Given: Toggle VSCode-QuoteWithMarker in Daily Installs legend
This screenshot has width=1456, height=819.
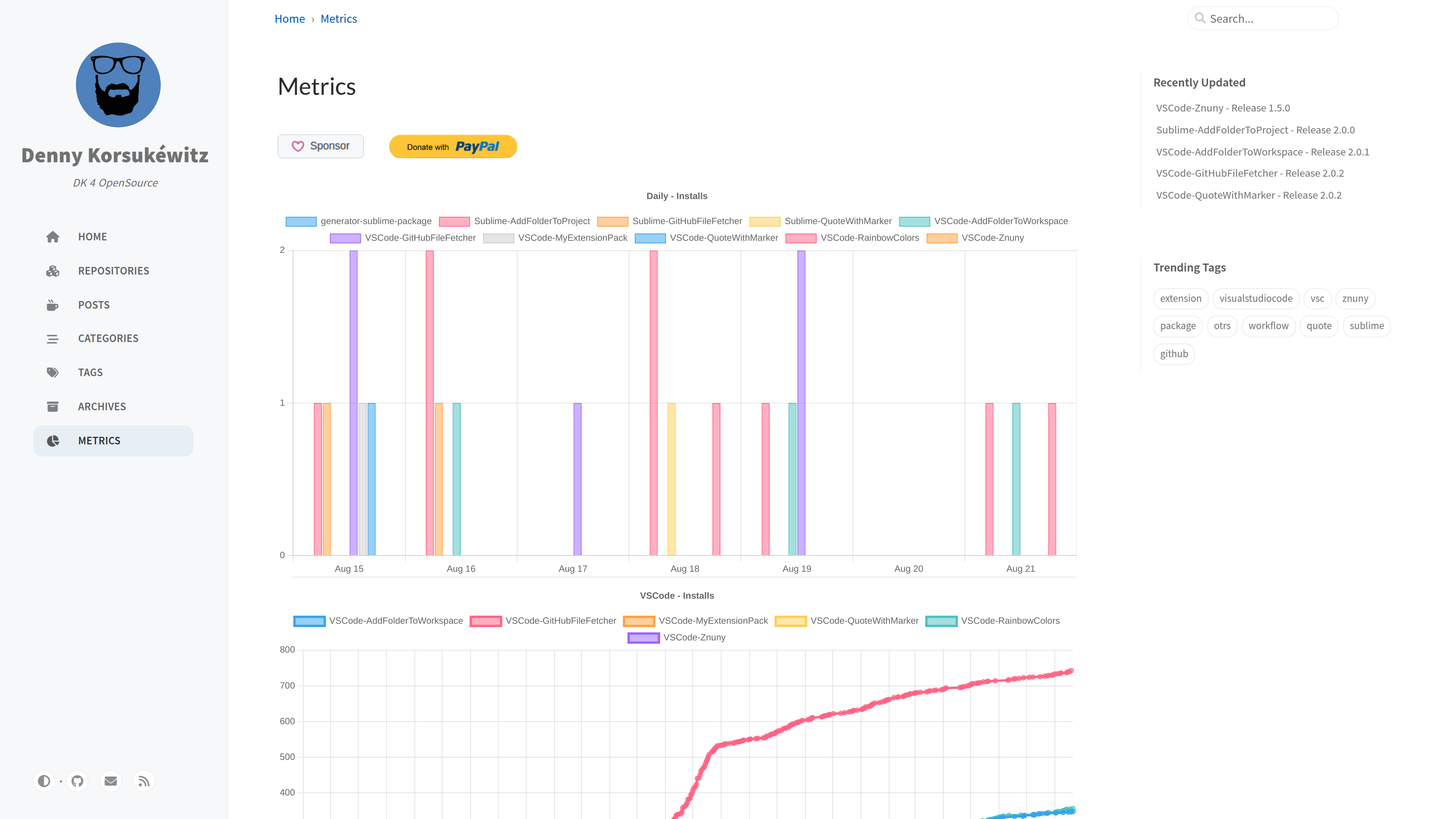Looking at the screenshot, I should tap(706, 238).
